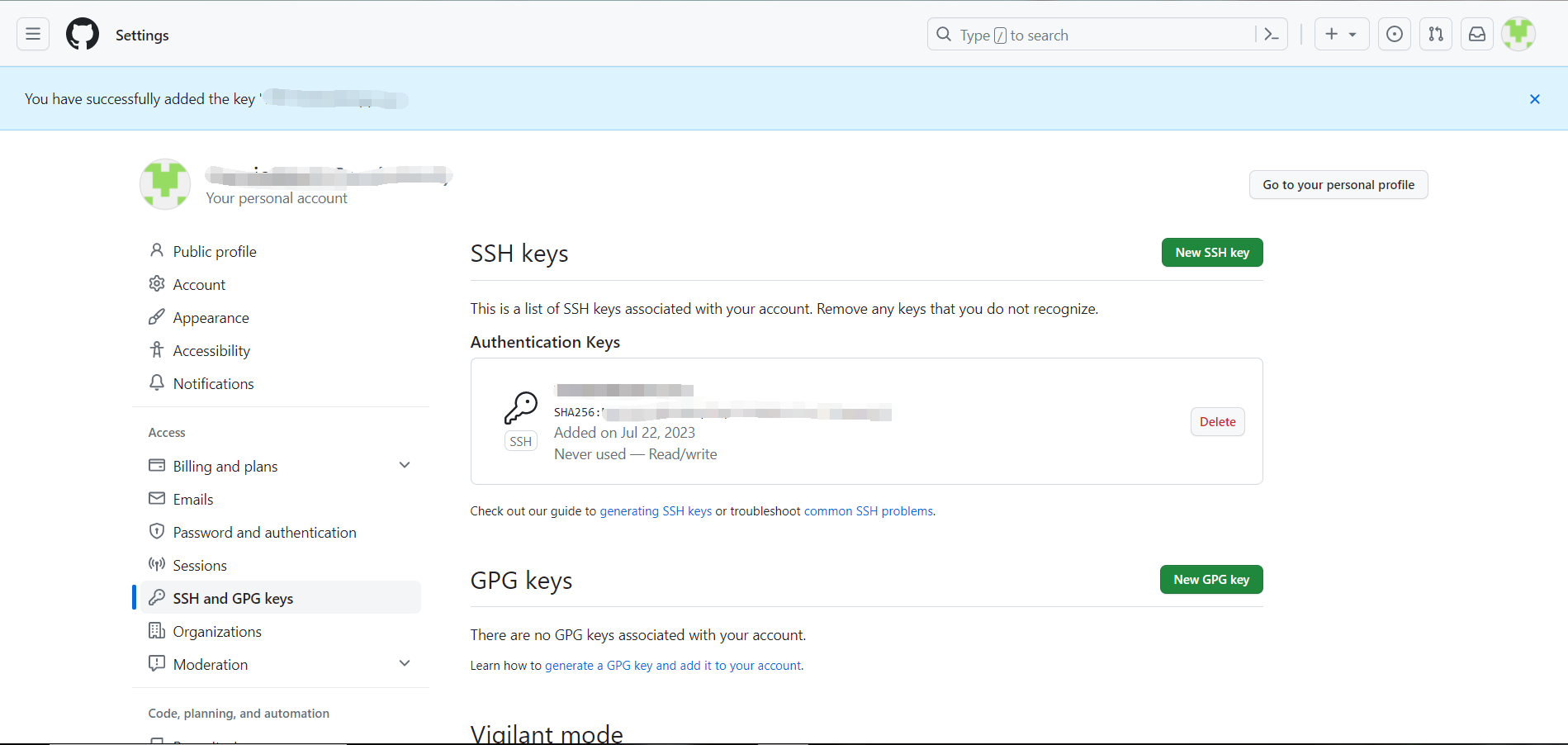Viewport: 1568px width, 745px height.
Task: Open the notifications inbox icon
Action: [1477, 35]
